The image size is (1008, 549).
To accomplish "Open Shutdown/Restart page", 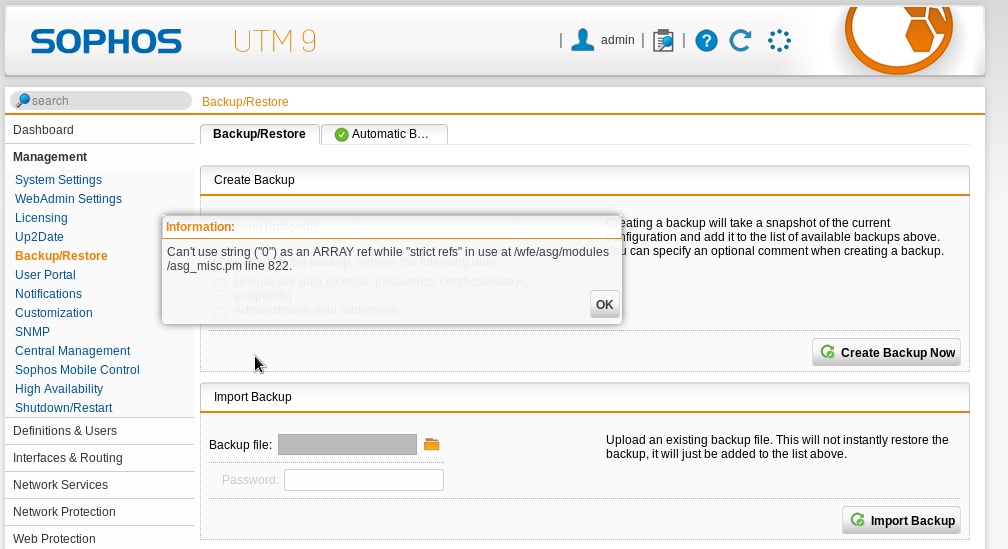I will pos(64,408).
